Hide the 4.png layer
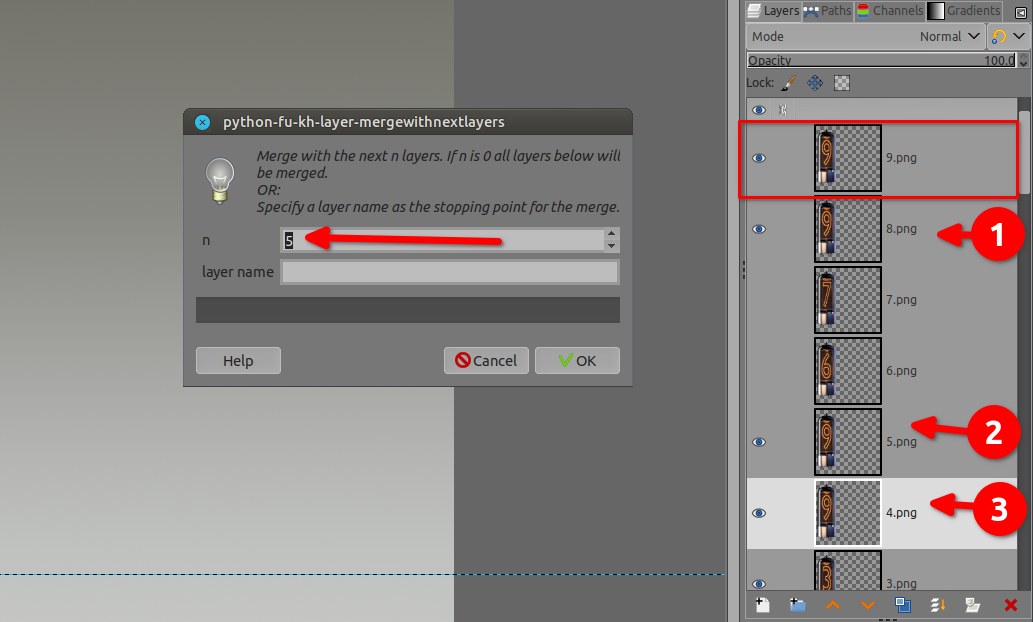Viewport: 1033px width, 622px height. click(x=759, y=513)
